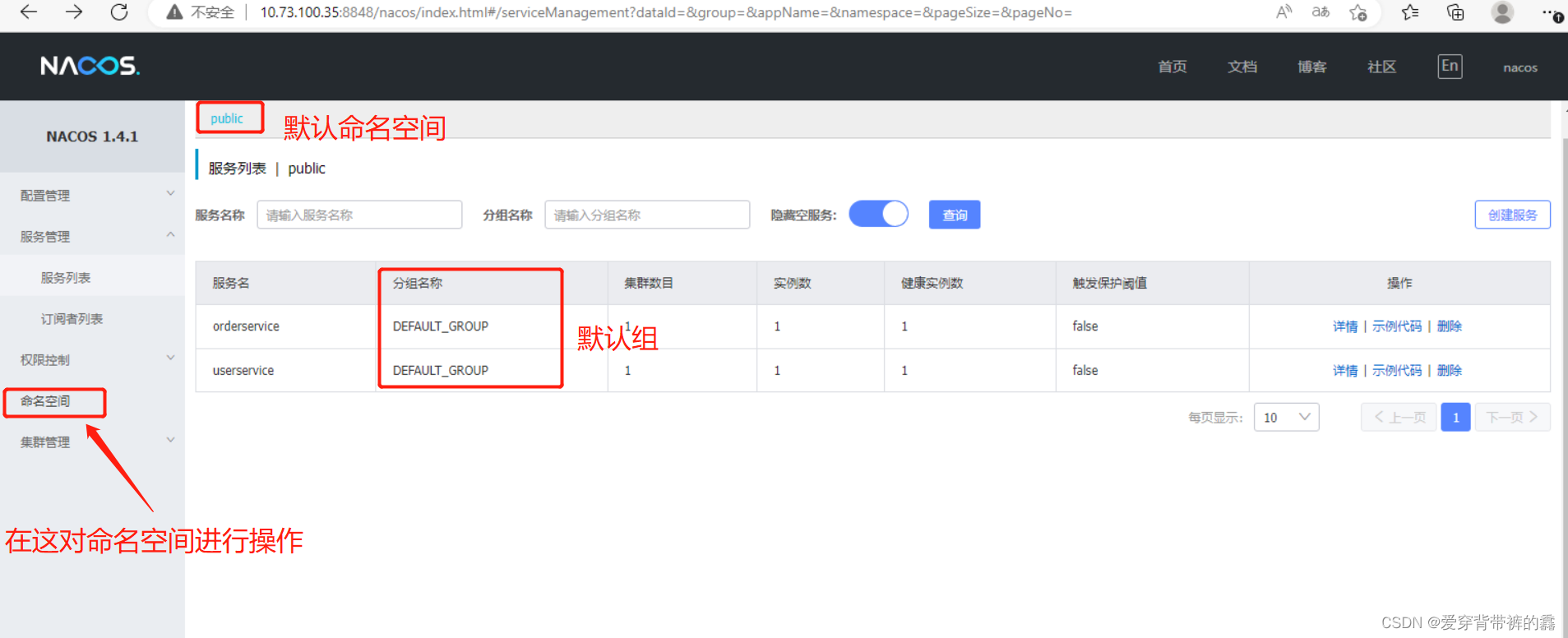Focus the 分组名称 input field

[x=647, y=215]
